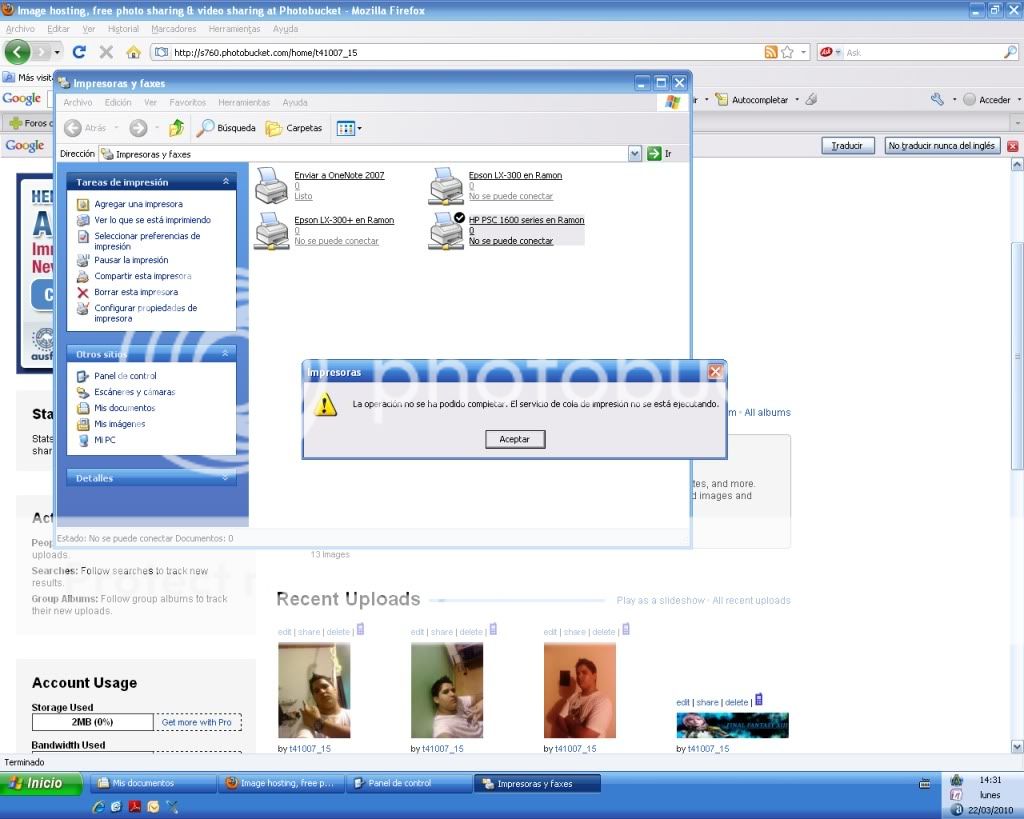1024x819 pixels.
Task: Click Aceptar in the Impresoras error dialog
Action: pyautogui.click(x=514, y=439)
